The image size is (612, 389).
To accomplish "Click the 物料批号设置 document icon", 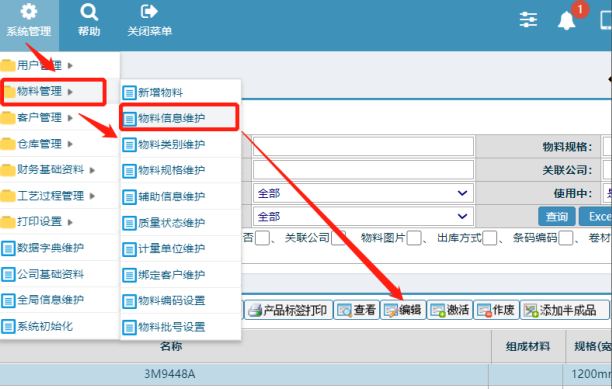I will [129, 327].
